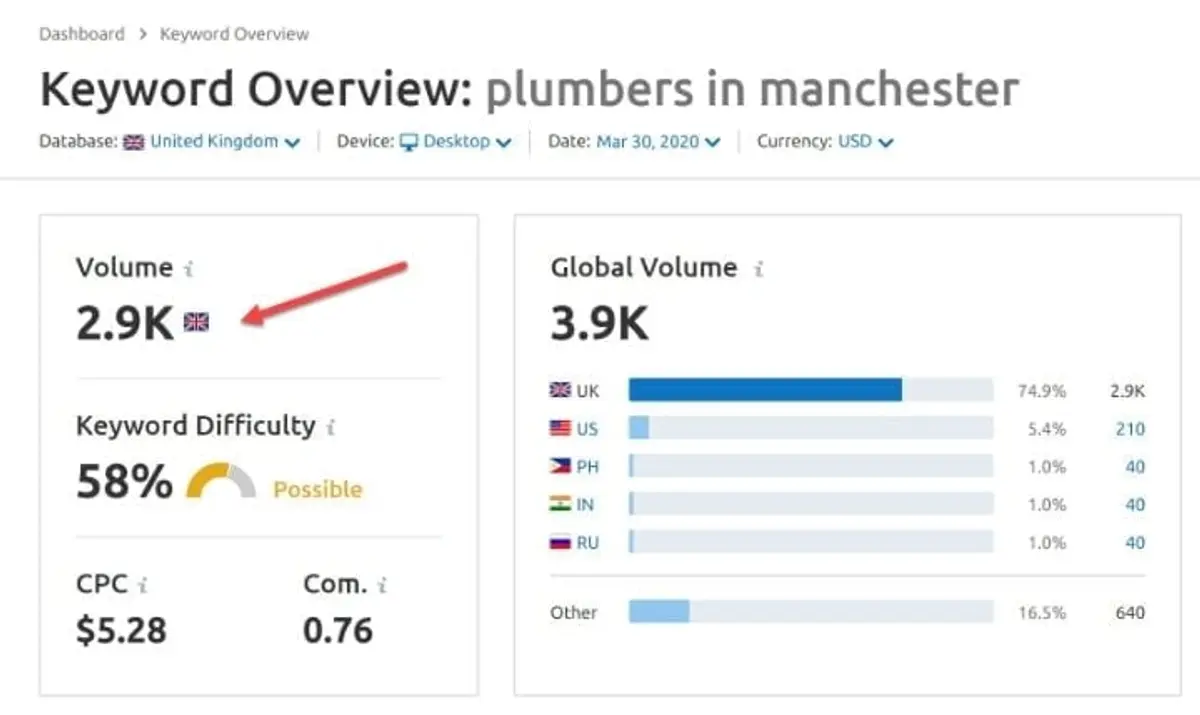The width and height of the screenshot is (1200, 715).
Task: Click the 210 US volume value
Action: coord(1130,428)
